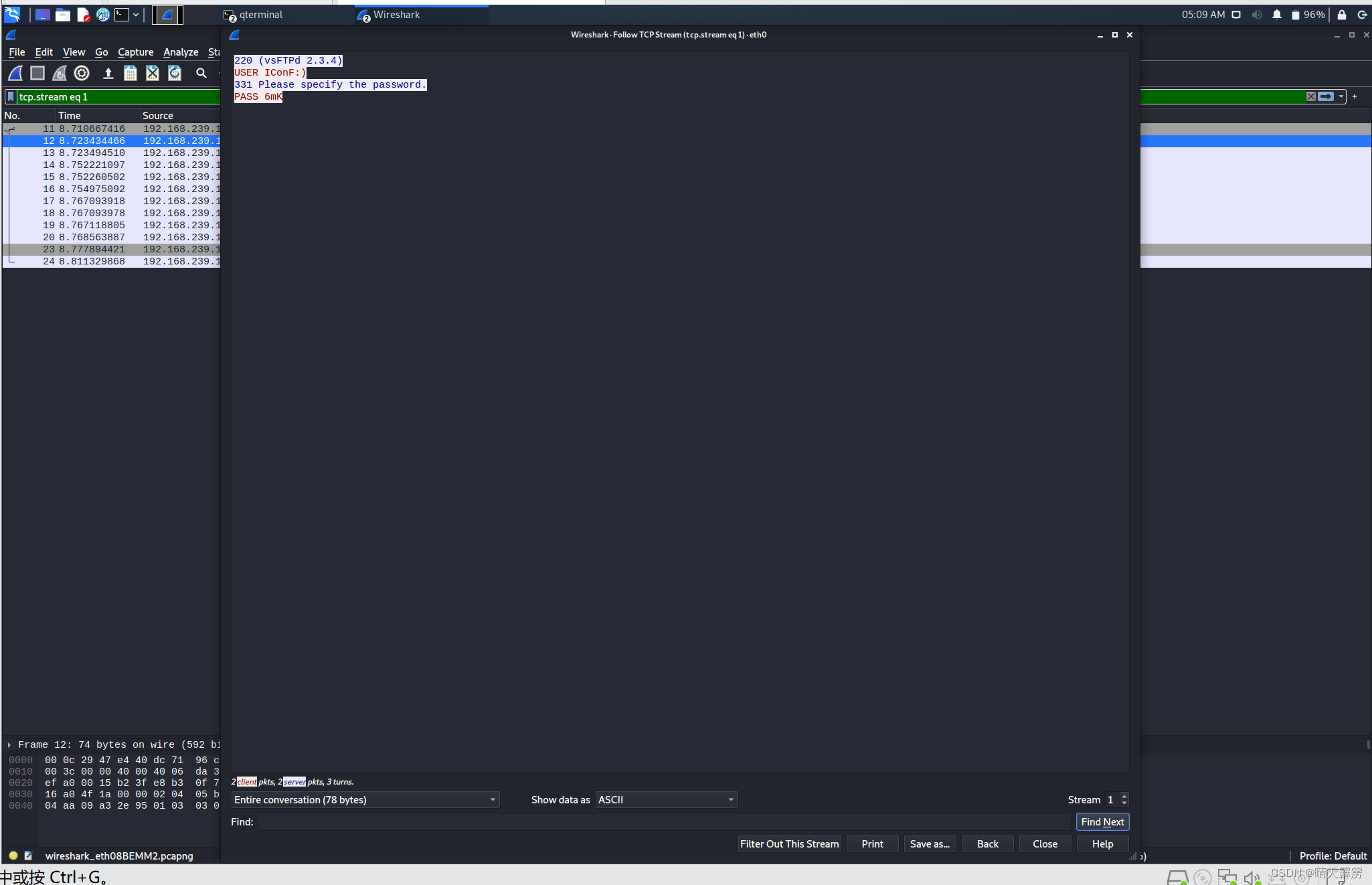Select packet number 20 row

point(112,237)
